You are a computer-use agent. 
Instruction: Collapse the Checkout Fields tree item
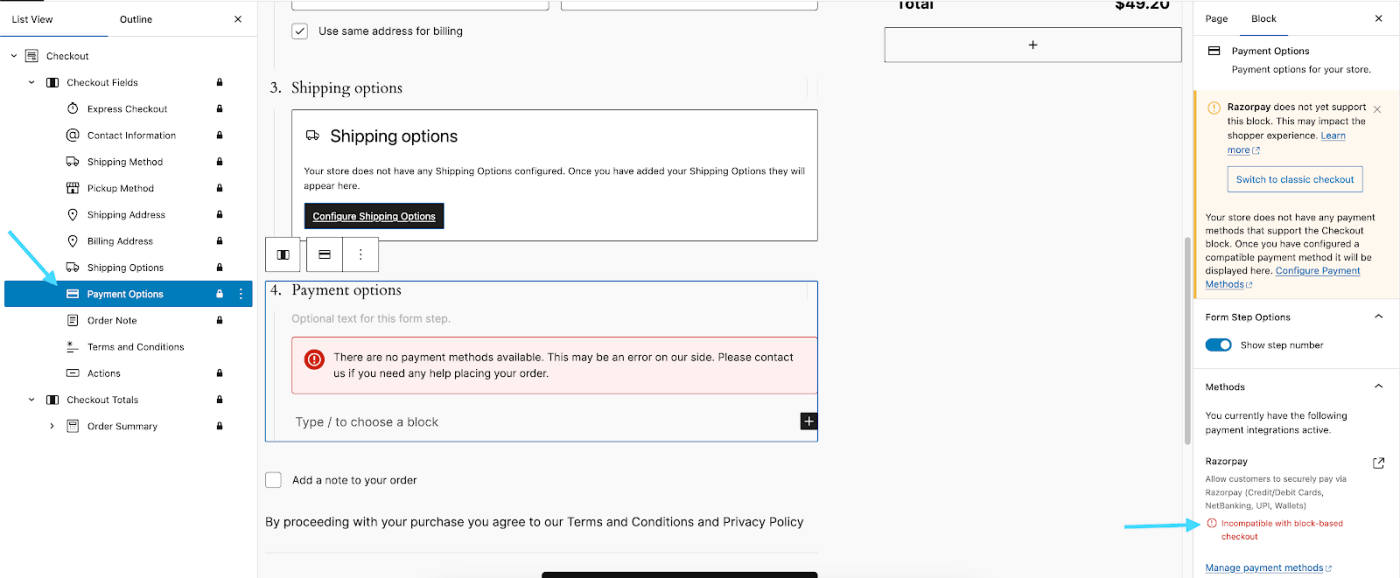pos(32,83)
